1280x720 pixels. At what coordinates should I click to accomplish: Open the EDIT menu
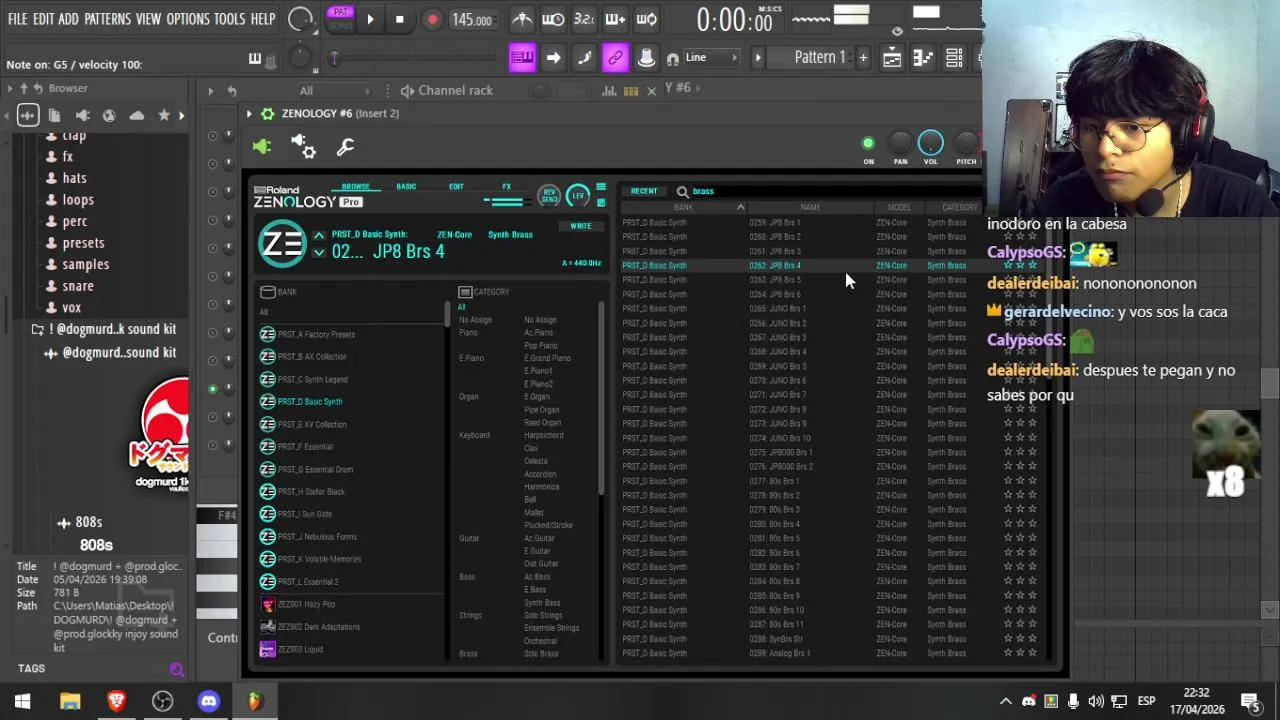43,19
